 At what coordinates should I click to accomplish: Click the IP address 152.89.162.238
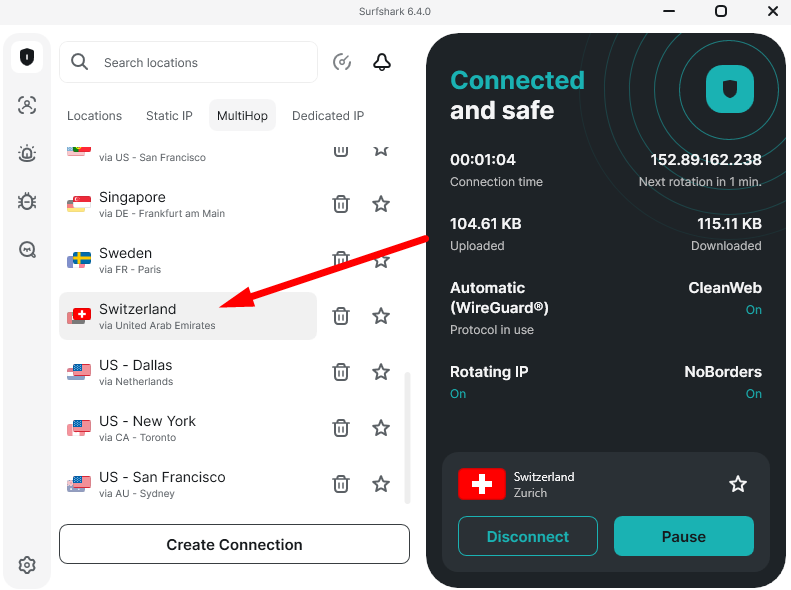click(706, 160)
